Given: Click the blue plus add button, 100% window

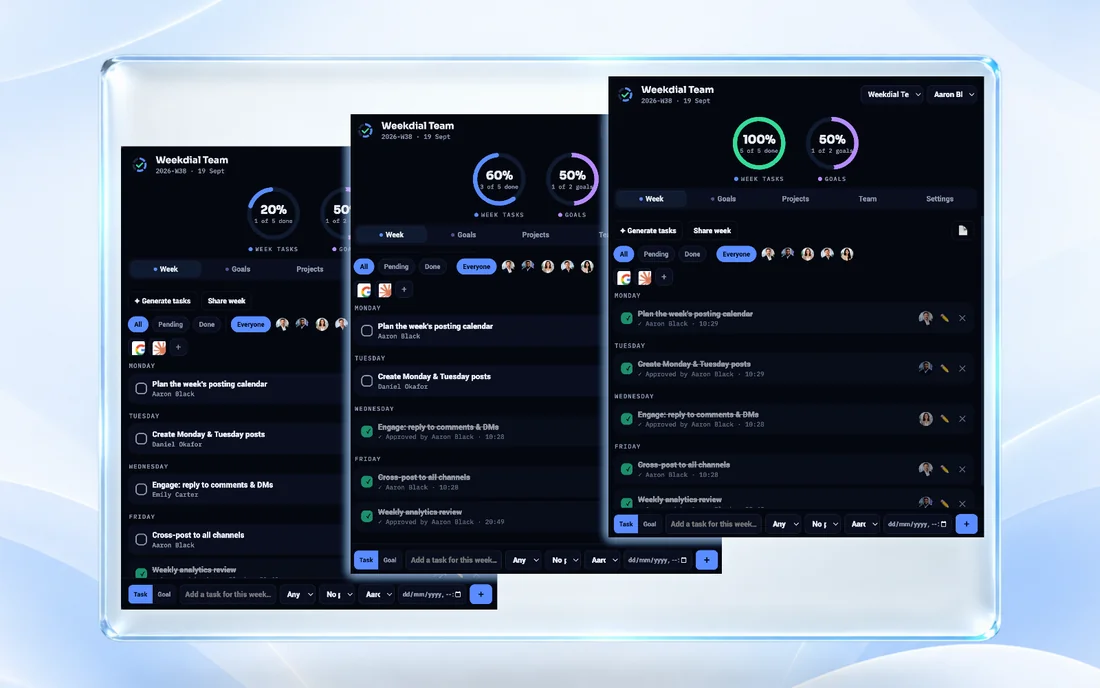Looking at the screenshot, I should point(966,524).
